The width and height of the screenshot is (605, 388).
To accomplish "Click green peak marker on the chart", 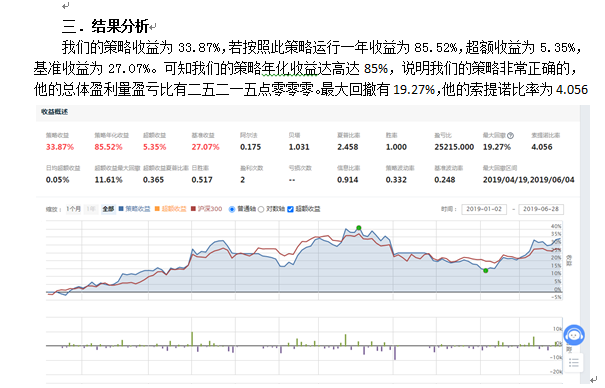I will click(359, 228).
